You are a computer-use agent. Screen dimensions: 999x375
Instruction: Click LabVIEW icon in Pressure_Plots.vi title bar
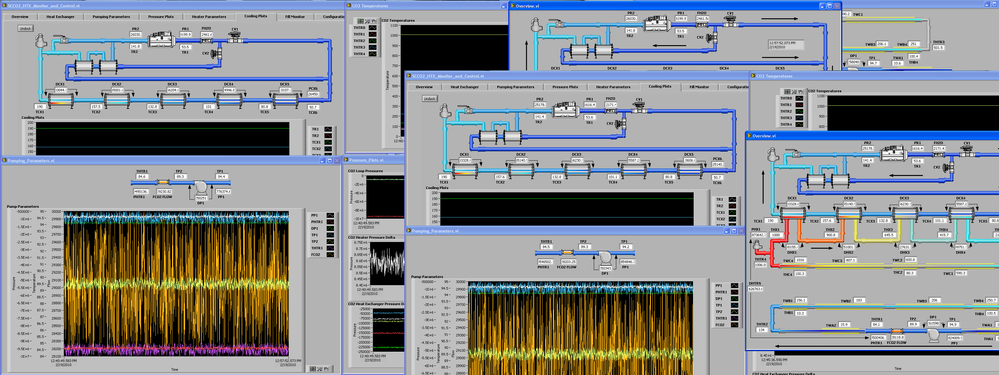tap(347, 160)
